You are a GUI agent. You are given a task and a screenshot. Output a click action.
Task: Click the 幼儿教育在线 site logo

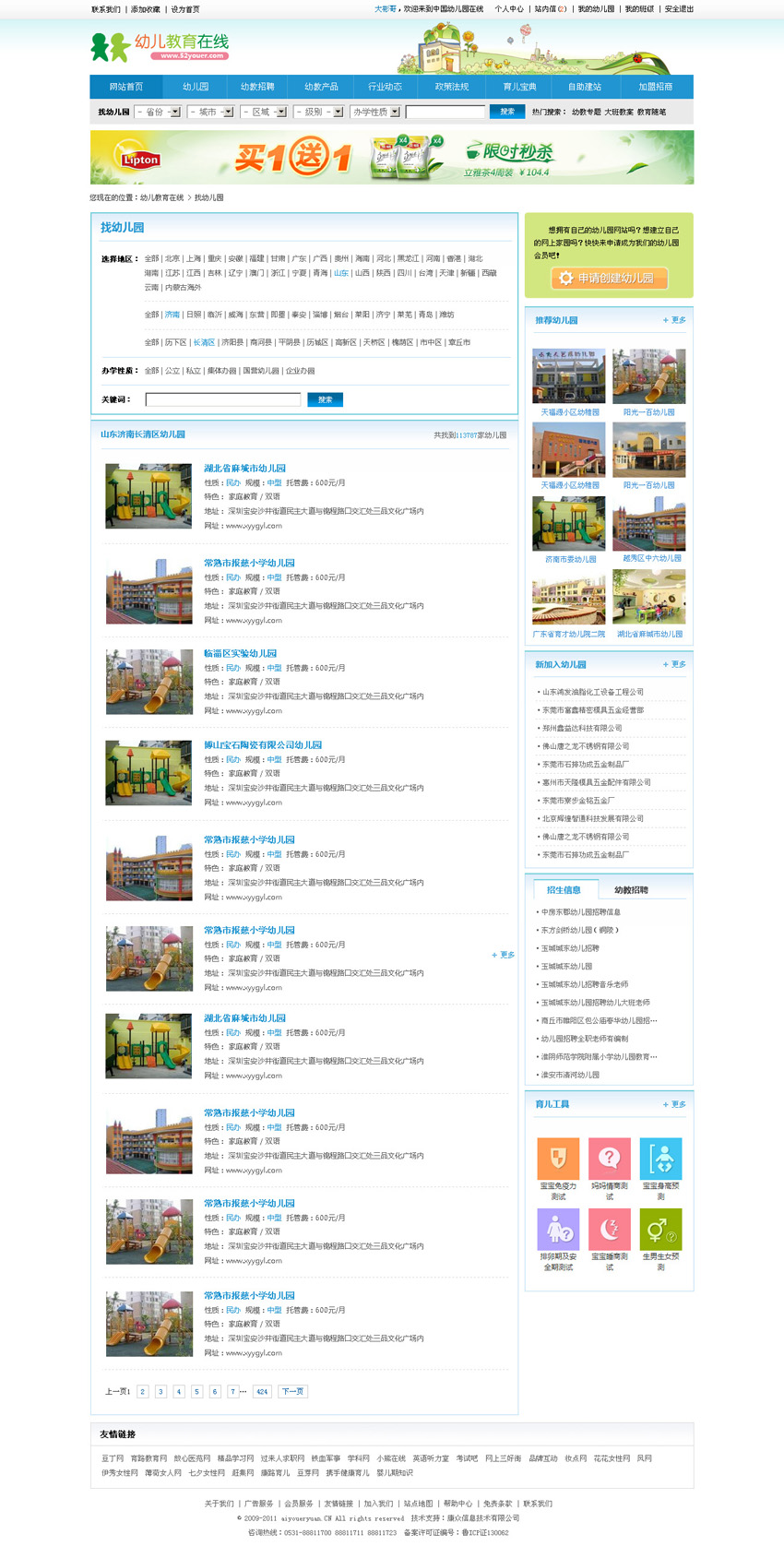[x=160, y=47]
